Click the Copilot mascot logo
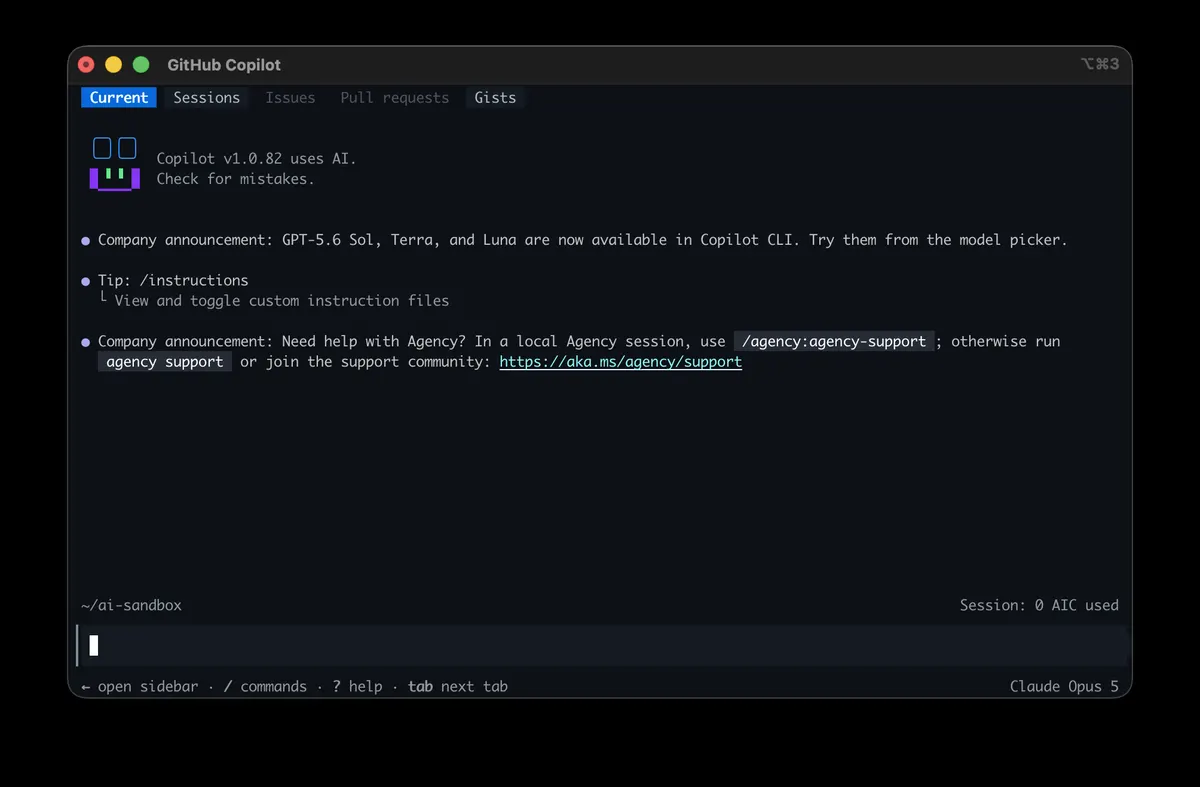Viewport: 1200px width, 787px height. click(114, 165)
